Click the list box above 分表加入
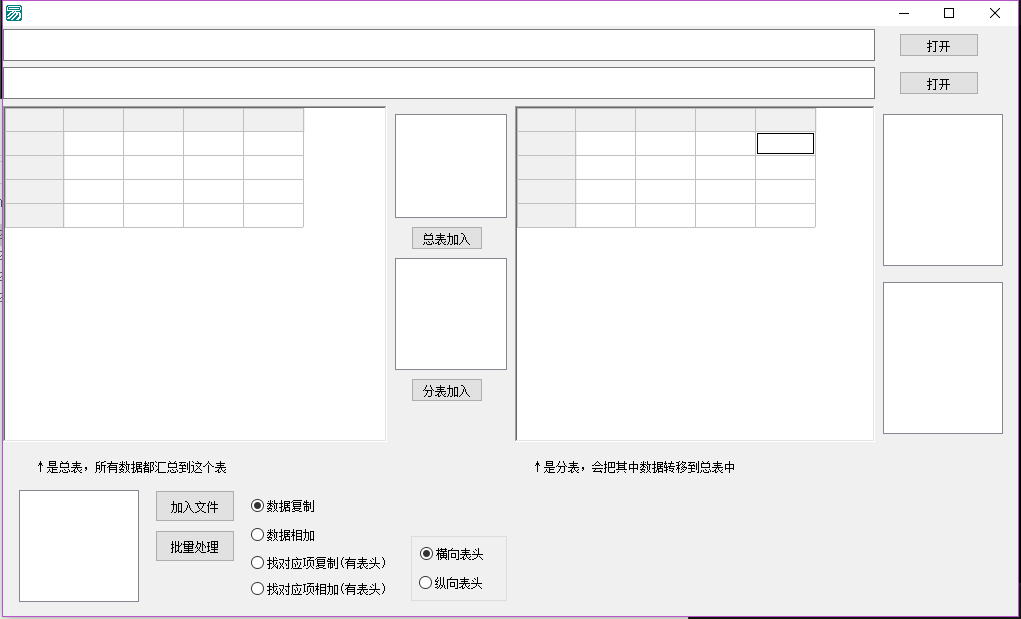Image resolution: width=1021 pixels, height=619 pixels. (x=451, y=314)
